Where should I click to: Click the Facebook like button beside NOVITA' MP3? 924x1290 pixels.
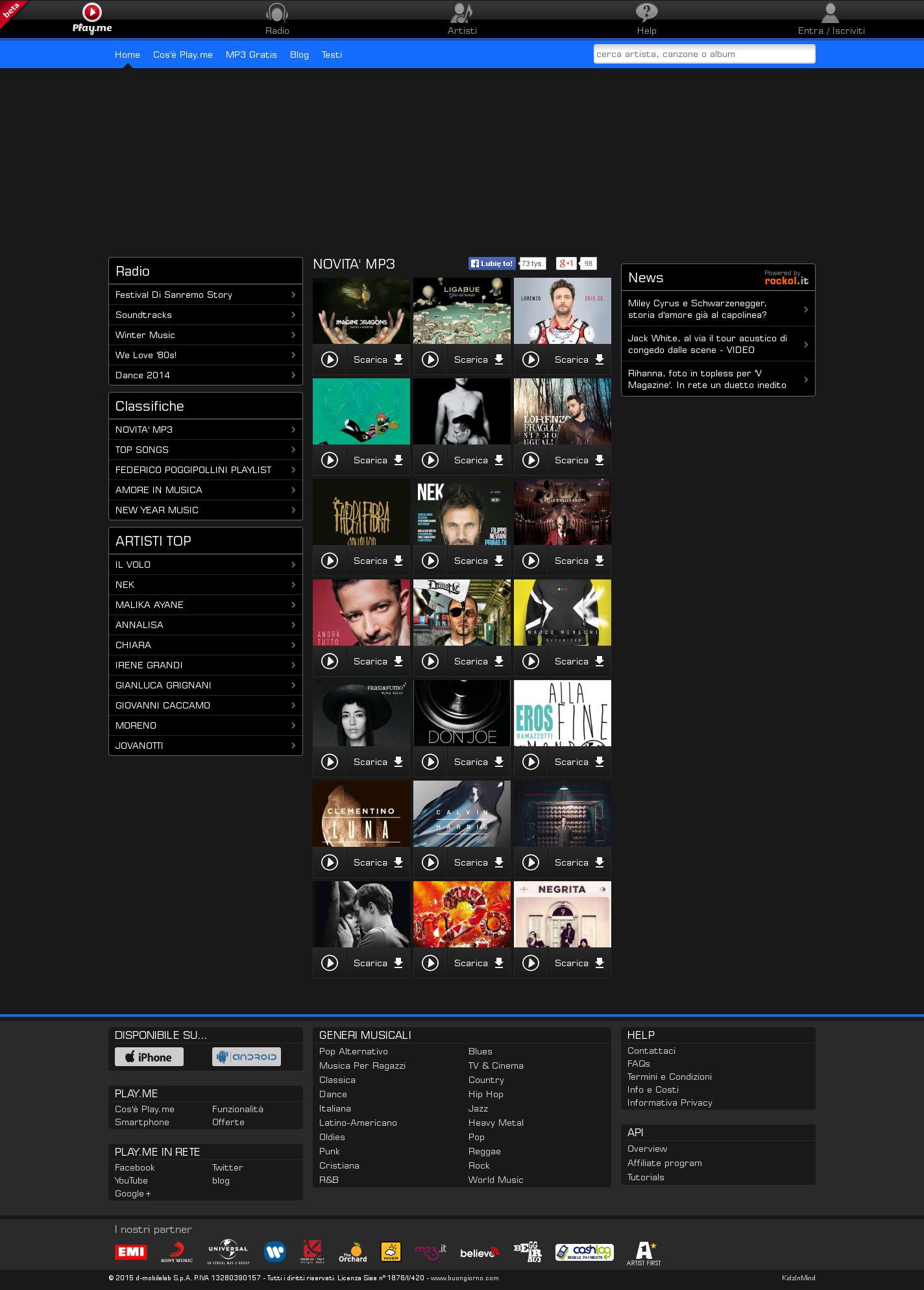pos(492,263)
